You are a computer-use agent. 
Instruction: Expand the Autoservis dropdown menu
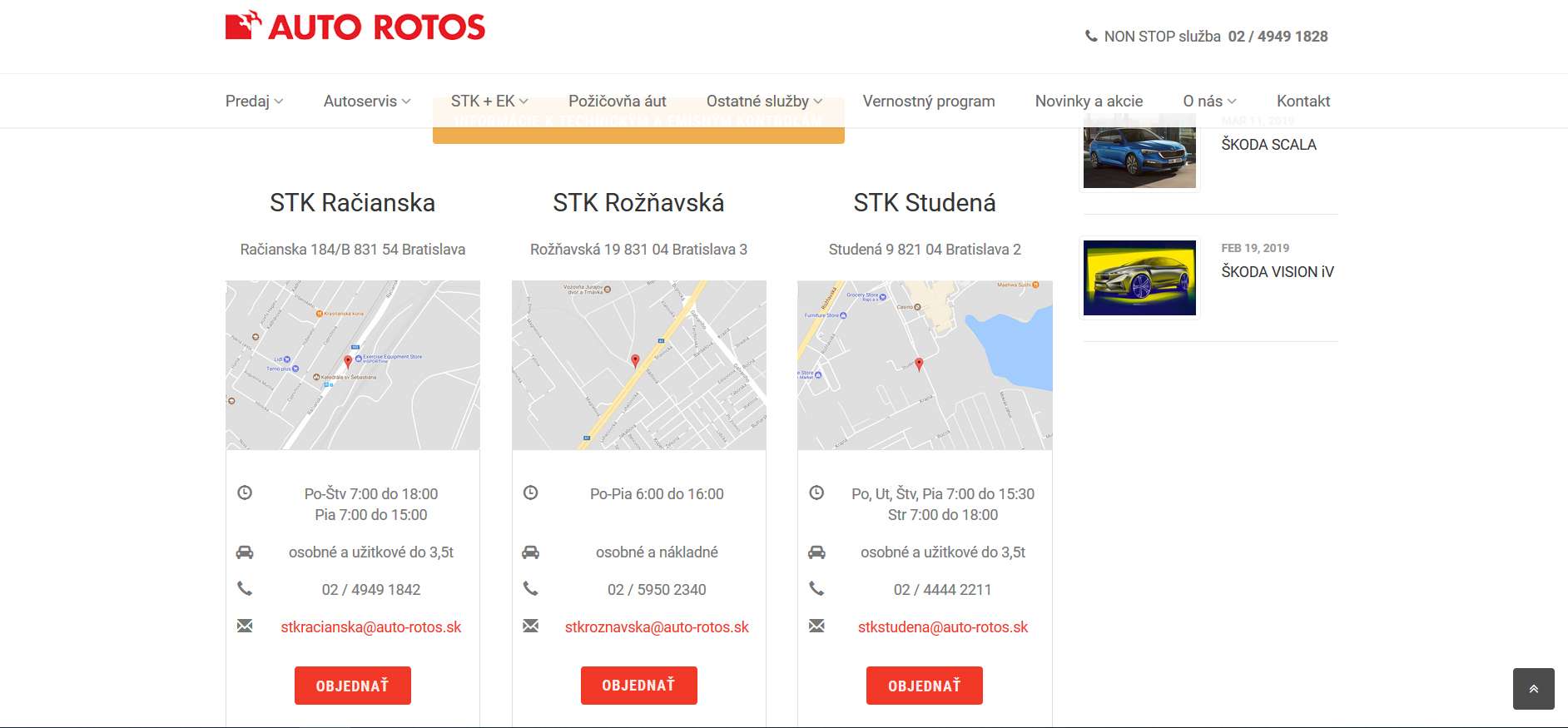pyautogui.click(x=366, y=101)
